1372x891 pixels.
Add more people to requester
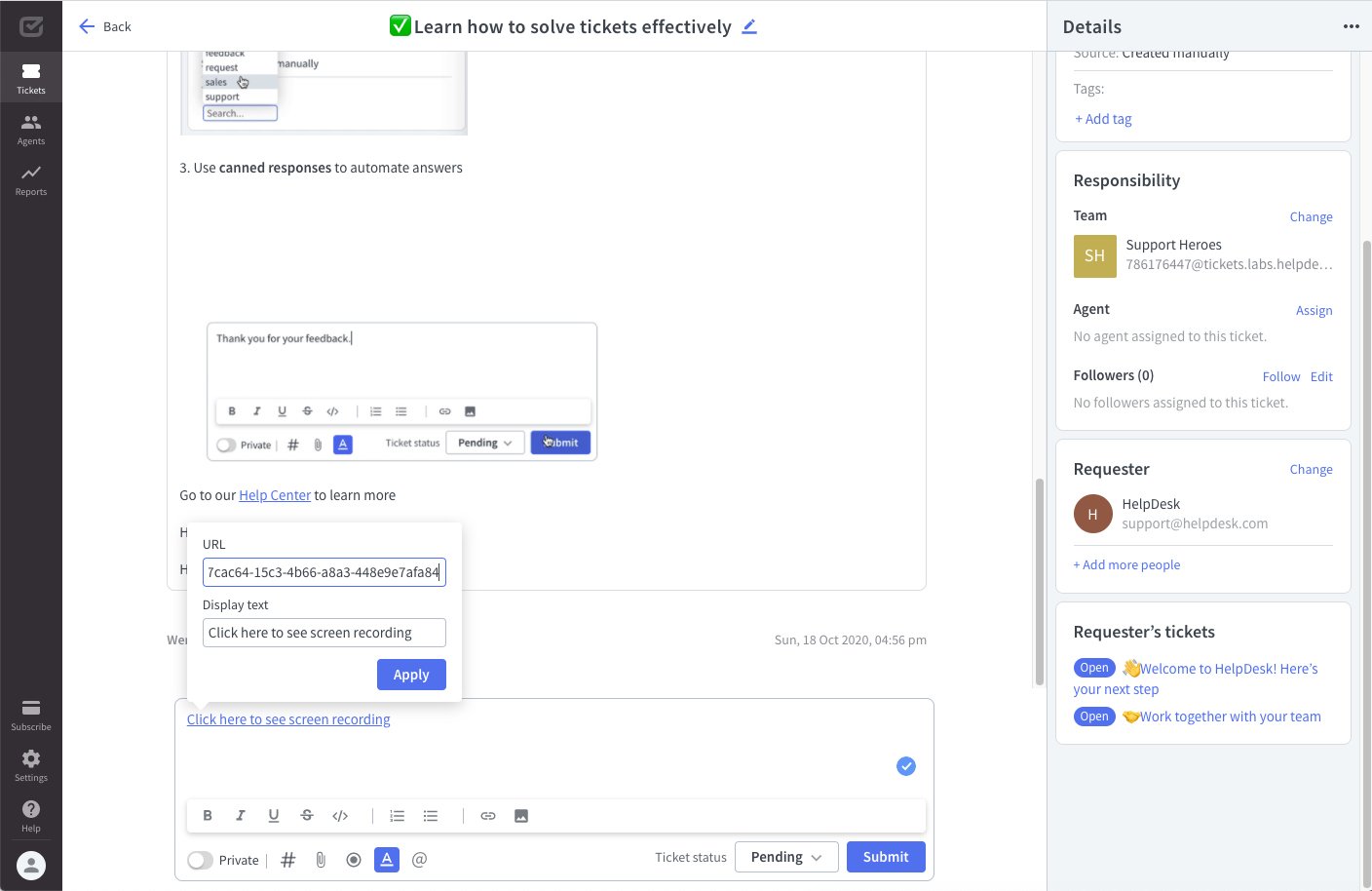click(x=1126, y=565)
